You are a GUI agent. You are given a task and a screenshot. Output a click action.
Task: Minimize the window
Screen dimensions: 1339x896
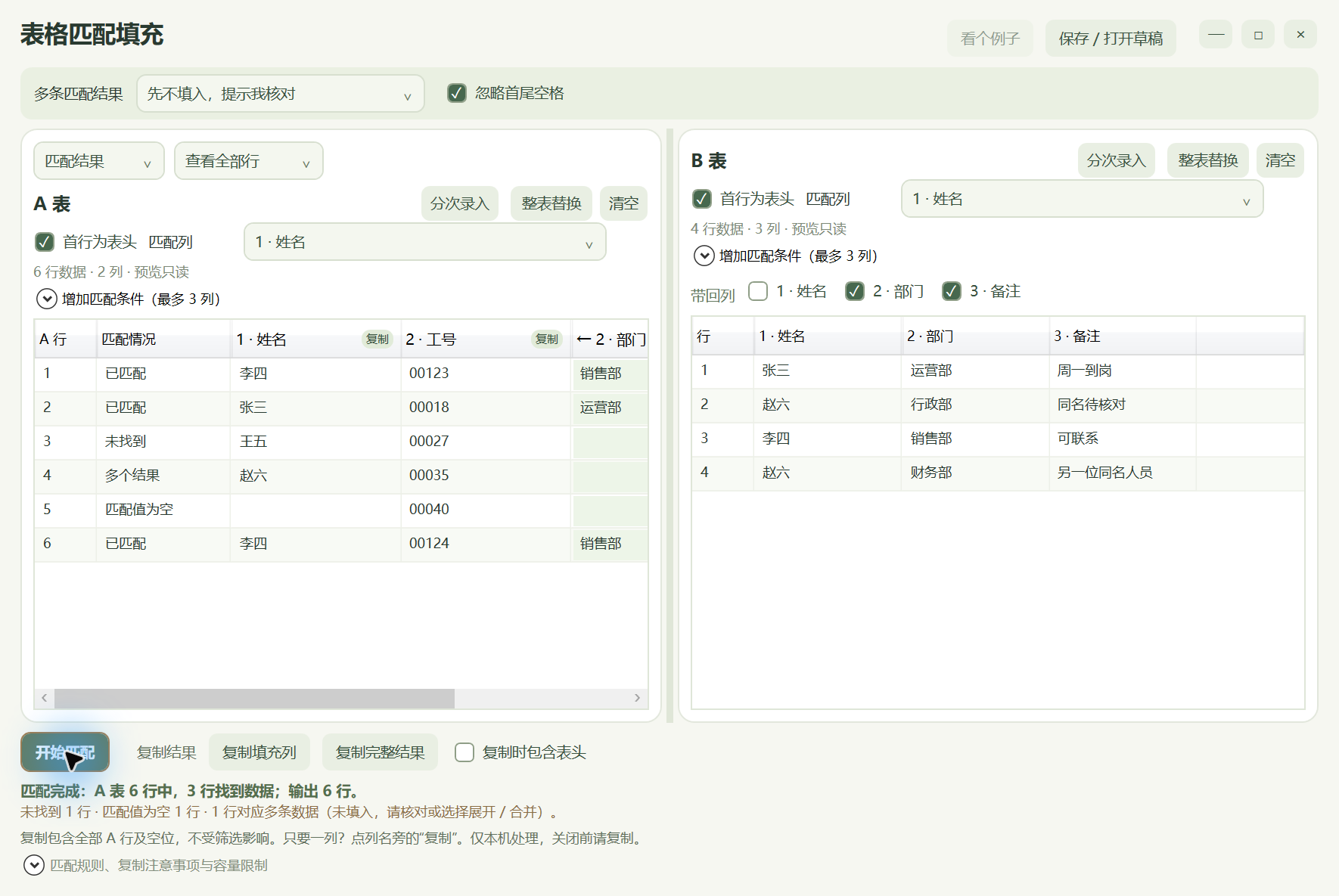(x=1216, y=35)
